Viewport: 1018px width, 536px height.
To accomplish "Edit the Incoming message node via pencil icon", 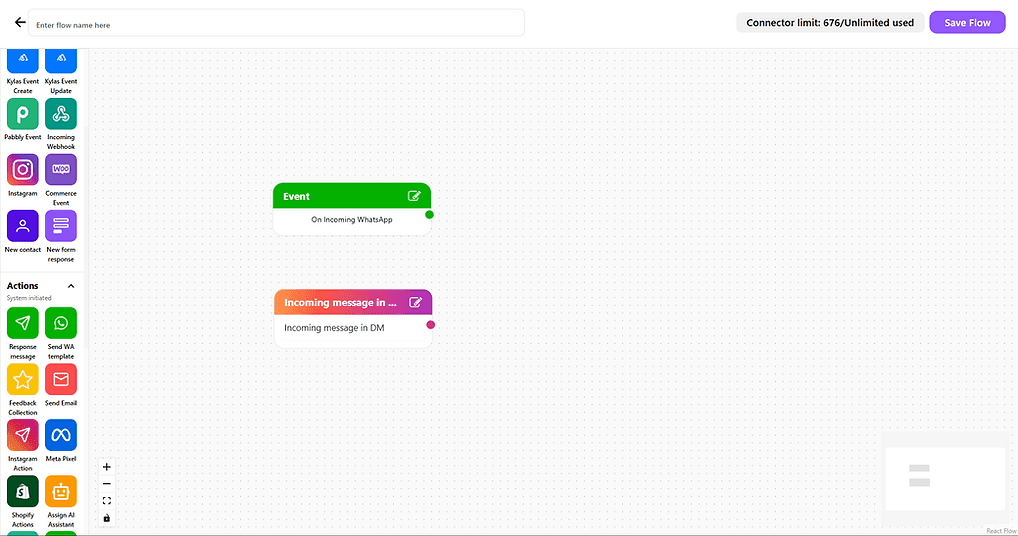I will point(416,302).
